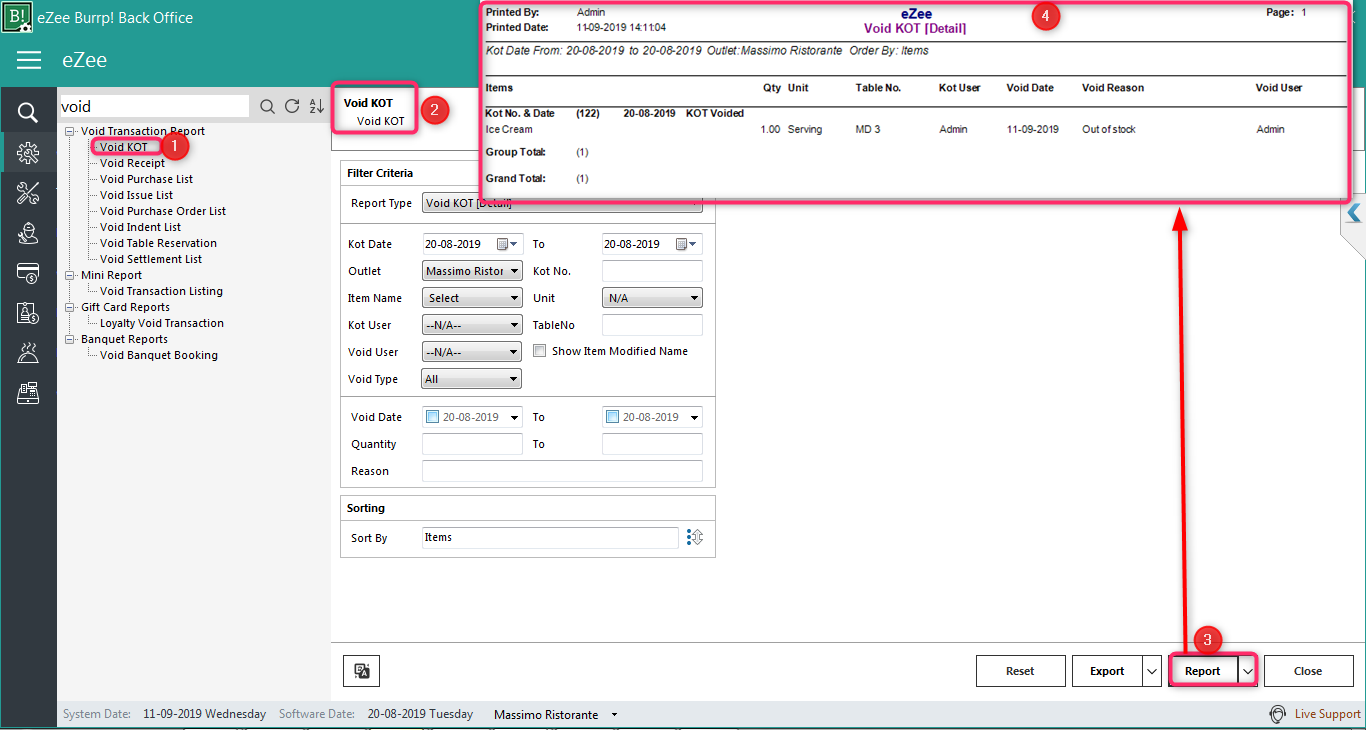Select Void Settlement List report
The width and height of the screenshot is (1366, 730).
[150, 259]
